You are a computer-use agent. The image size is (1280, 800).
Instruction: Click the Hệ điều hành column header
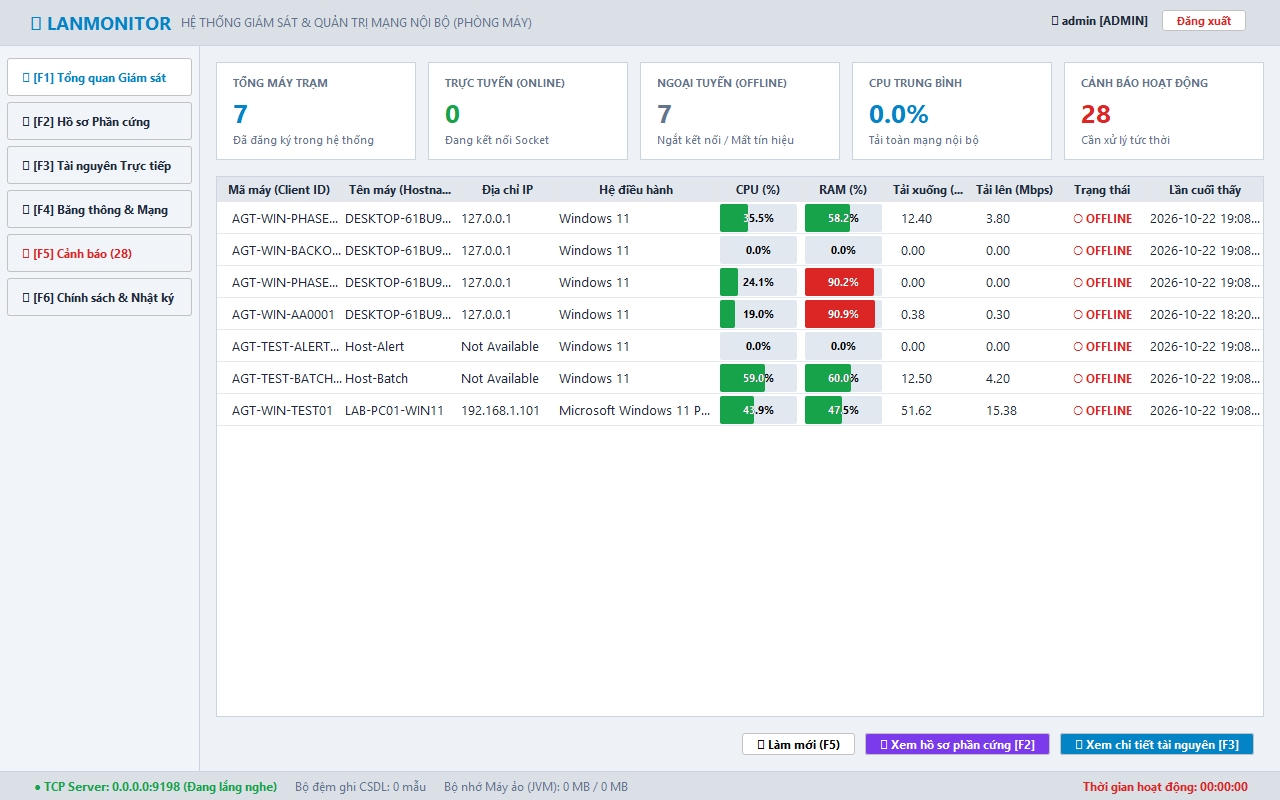coord(636,190)
